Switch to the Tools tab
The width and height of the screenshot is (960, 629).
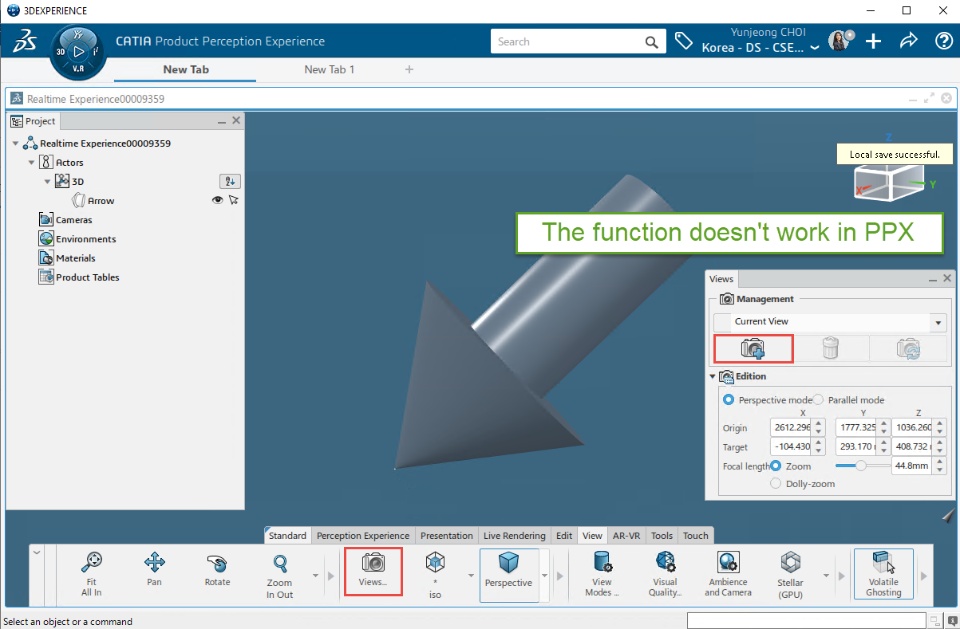662,535
